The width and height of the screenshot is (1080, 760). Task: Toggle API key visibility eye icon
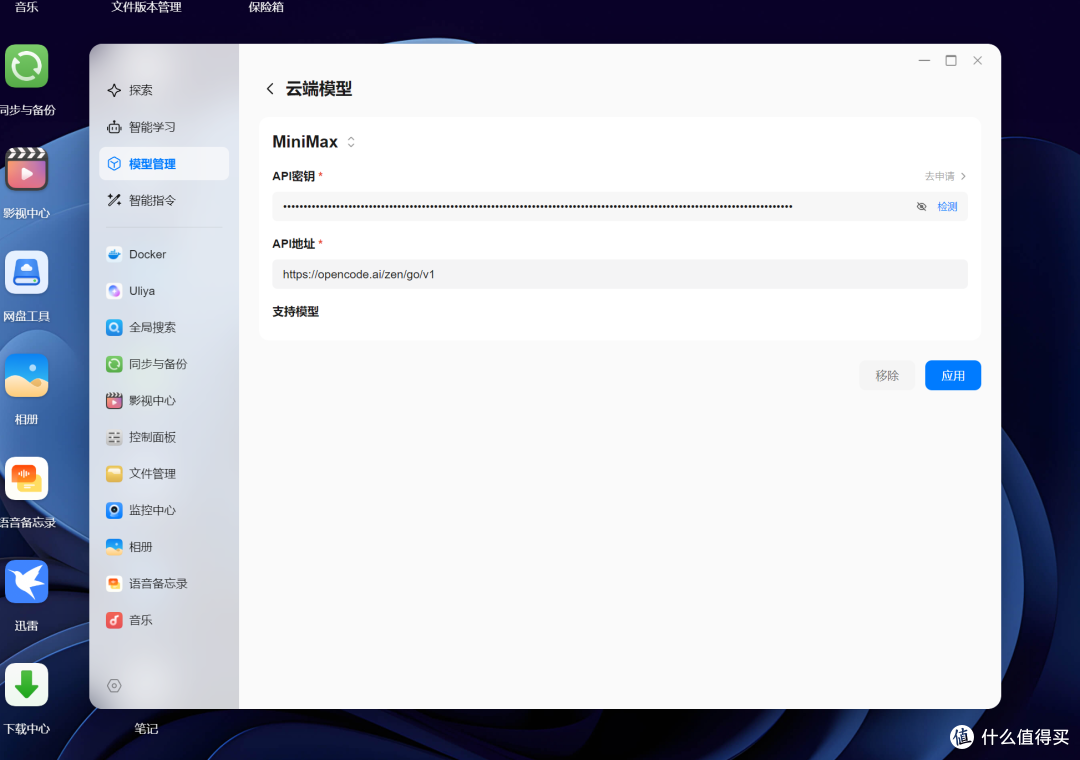[x=921, y=207]
